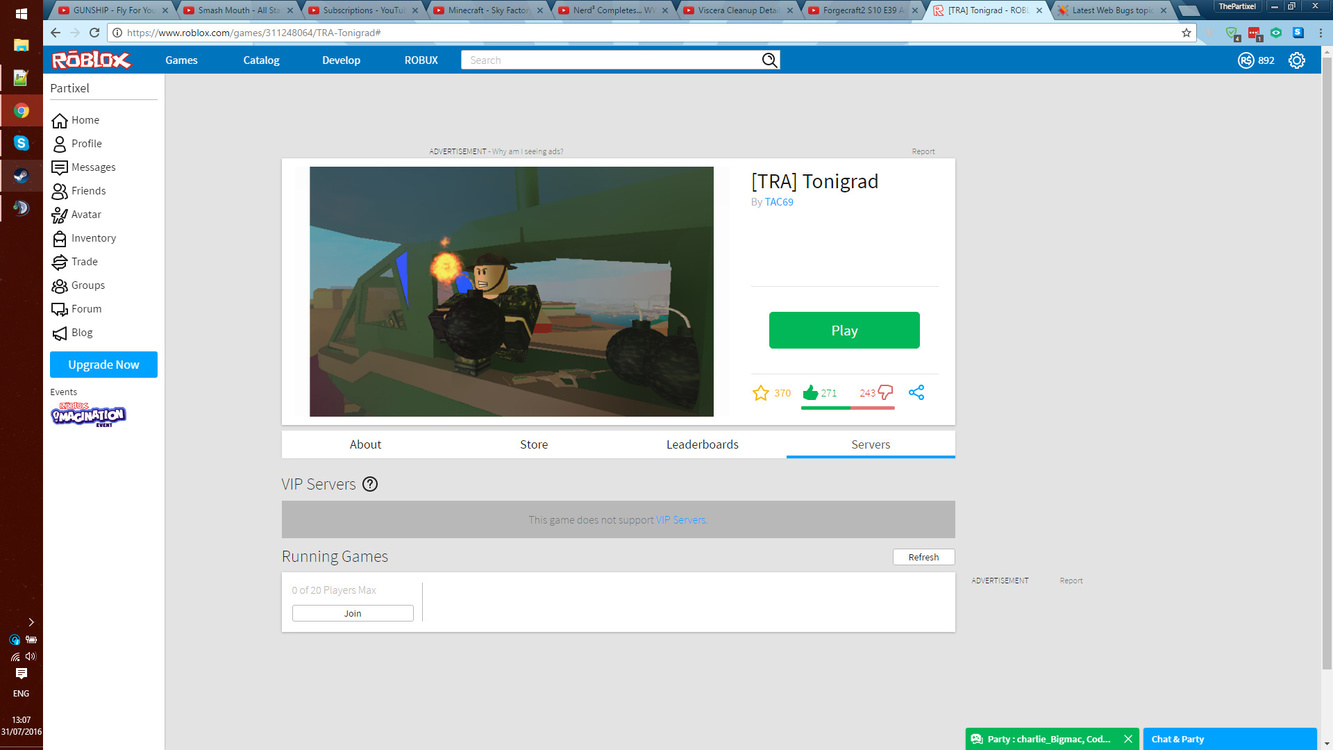Show hidden tray icons chevron
1333x750 pixels.
31,622
